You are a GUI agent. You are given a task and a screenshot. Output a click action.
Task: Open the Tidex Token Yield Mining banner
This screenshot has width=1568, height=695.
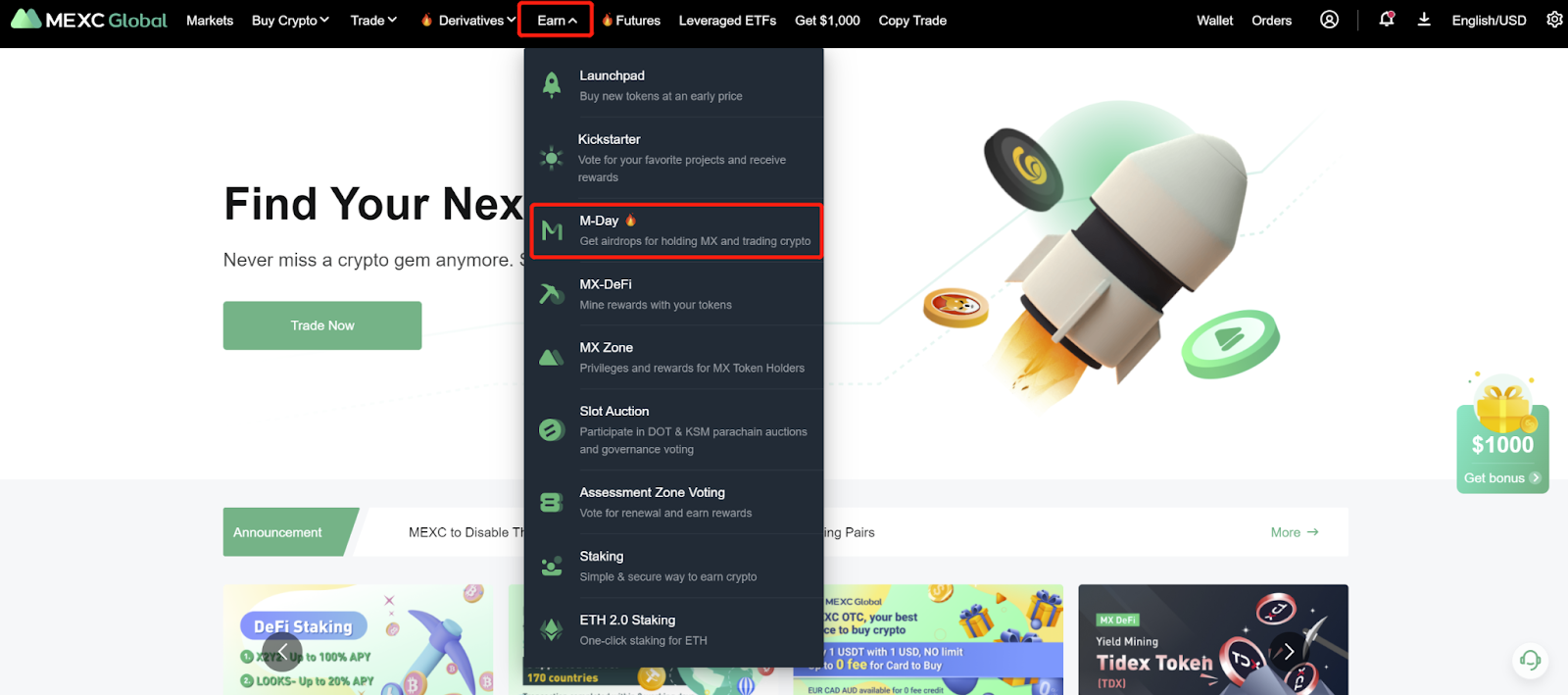click(1213, 640)
